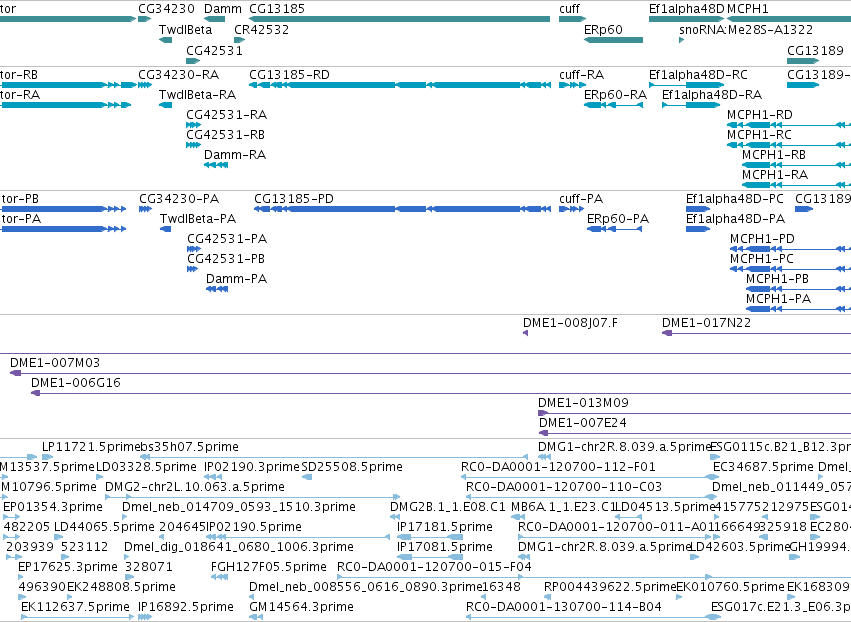Screen dimensions: 851x622
Task: Click the RC0-DA0001-120700-112-F01 EST label
Action: (x=558, y=467)
